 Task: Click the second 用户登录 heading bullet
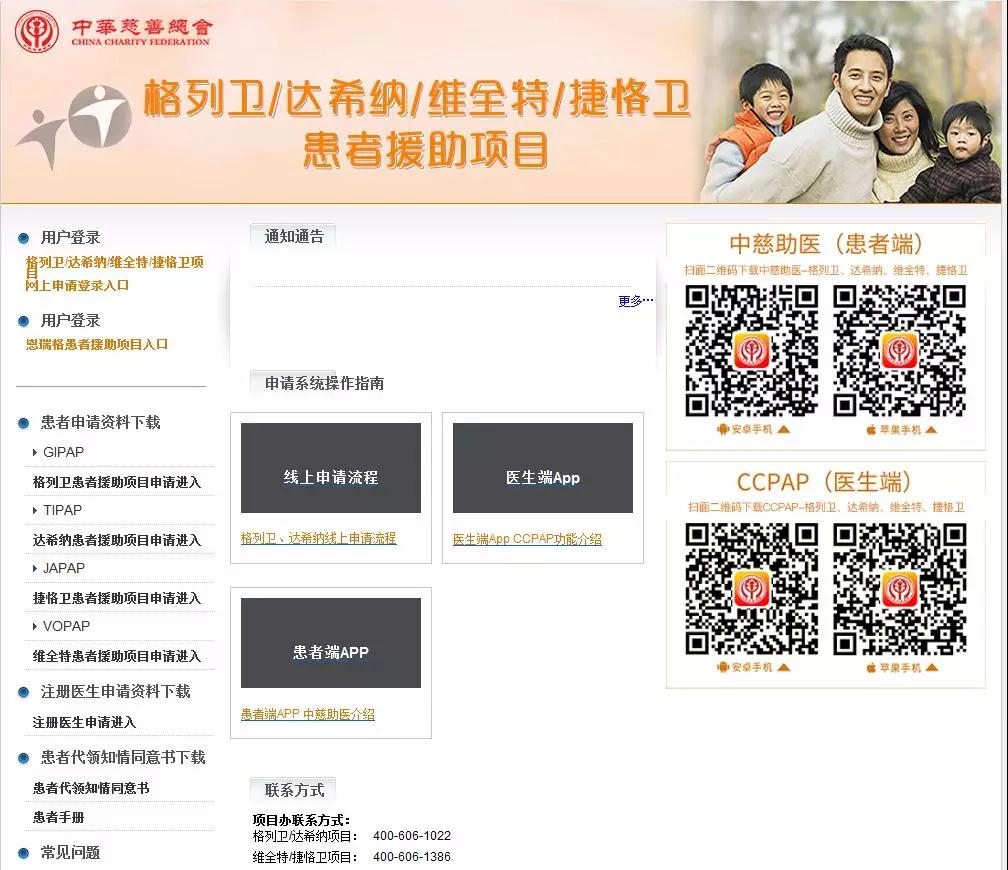(24, 321)
